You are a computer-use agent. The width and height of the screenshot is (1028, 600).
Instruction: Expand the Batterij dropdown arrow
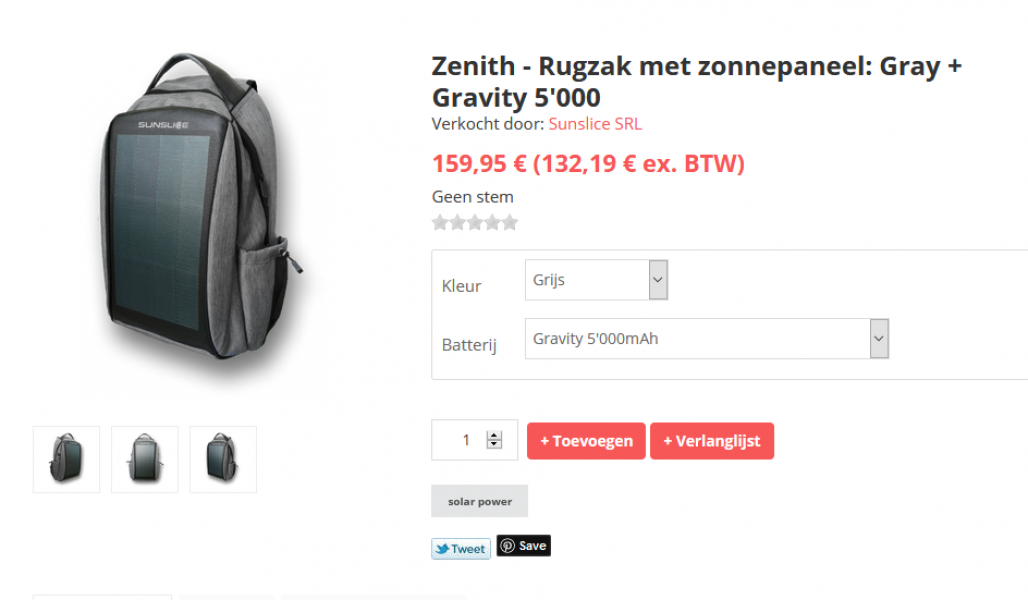pos(879,338)
